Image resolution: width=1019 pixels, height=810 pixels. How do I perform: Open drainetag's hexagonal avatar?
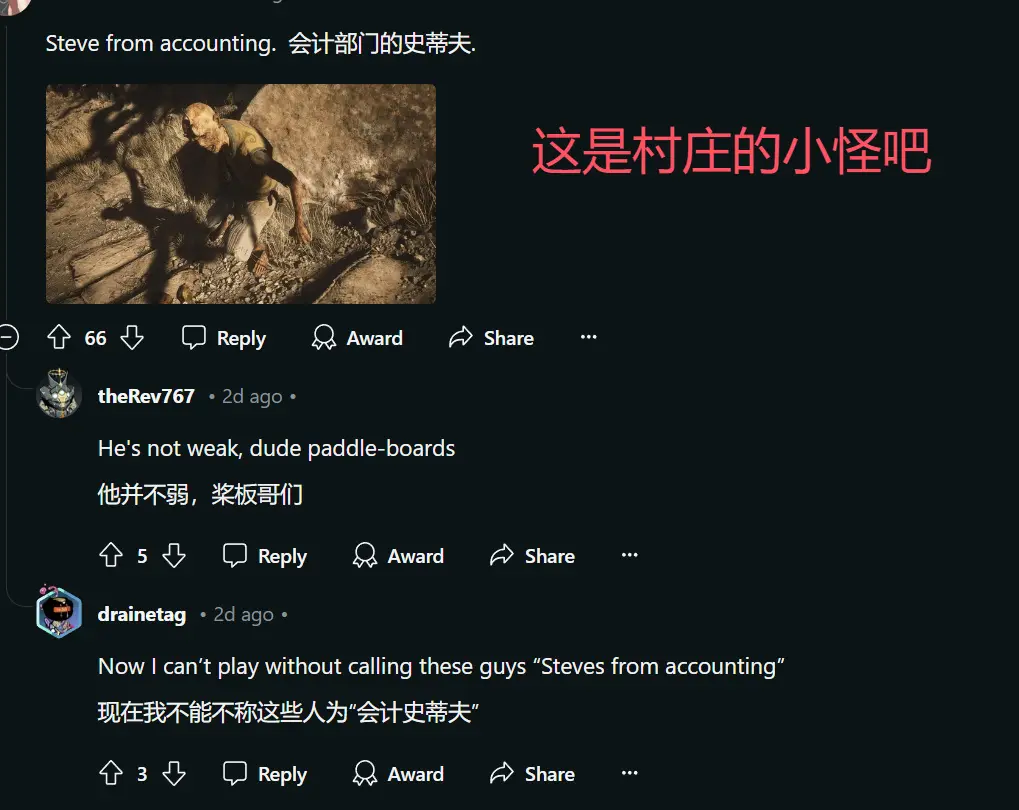[x=59, y=612]
